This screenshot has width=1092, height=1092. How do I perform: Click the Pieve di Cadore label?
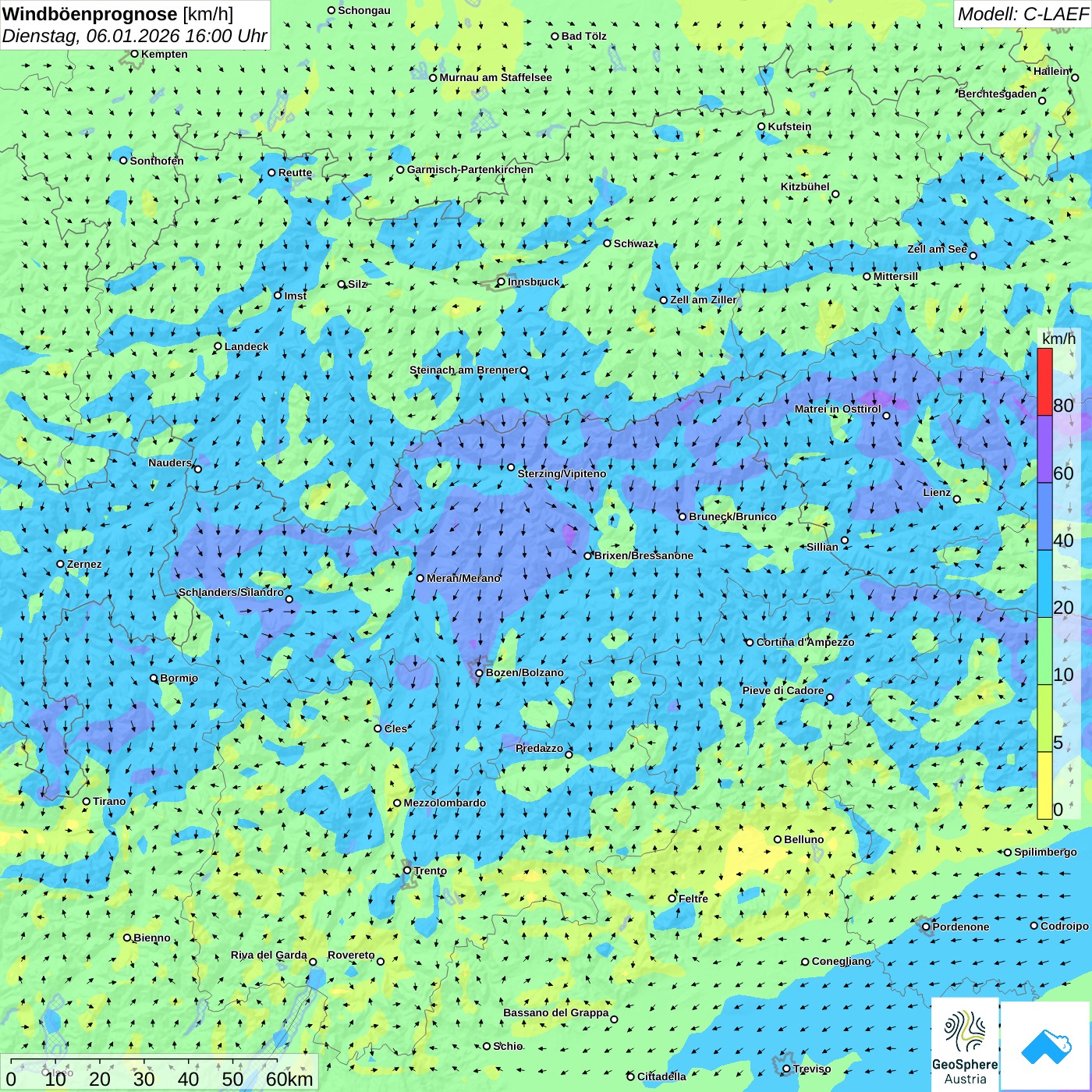[783, 690]
